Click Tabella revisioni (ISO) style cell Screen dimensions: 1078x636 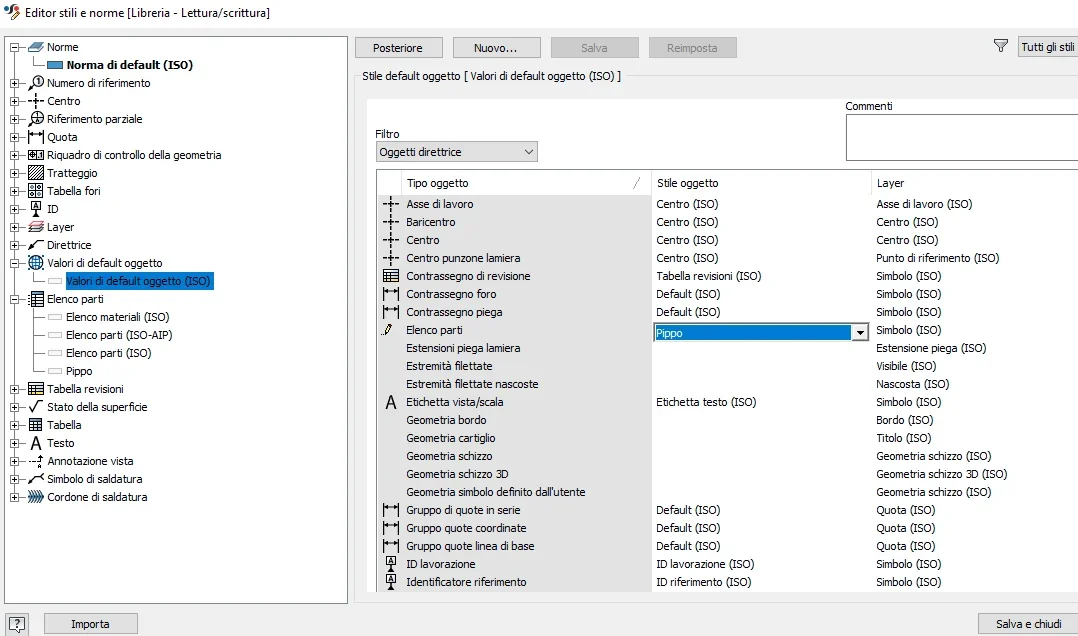[x=709, y=276]
